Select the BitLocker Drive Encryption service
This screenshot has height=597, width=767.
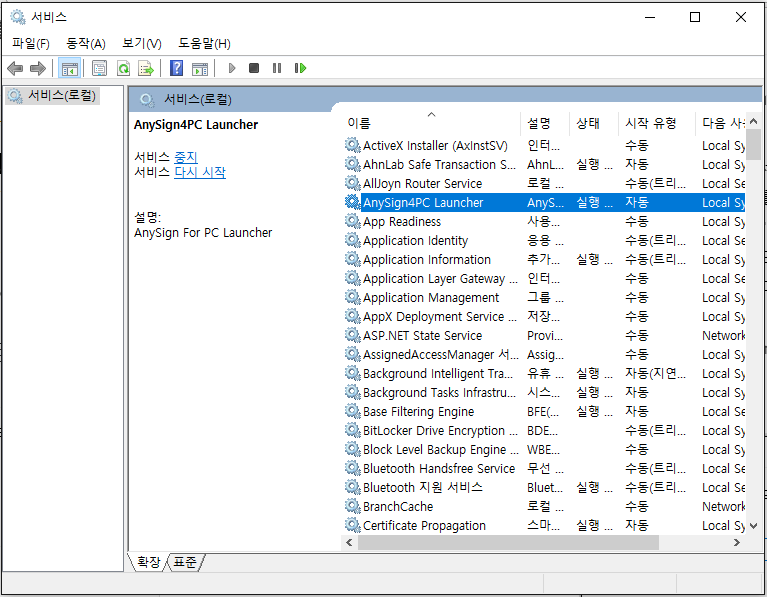544,430
